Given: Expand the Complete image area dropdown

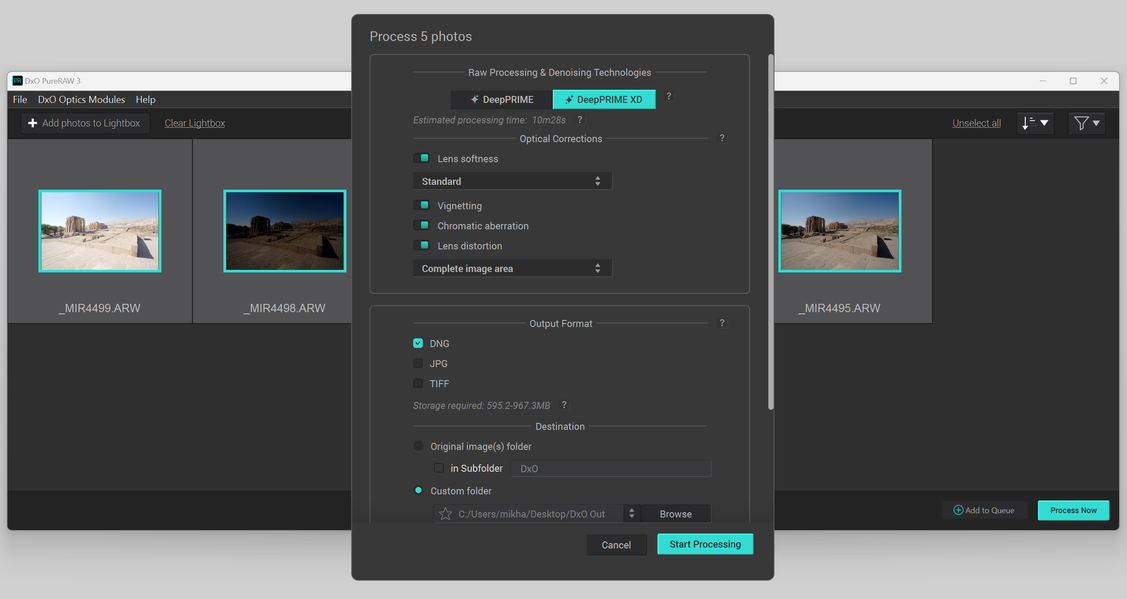Looking at the screenshot, I should pos(512,268).
